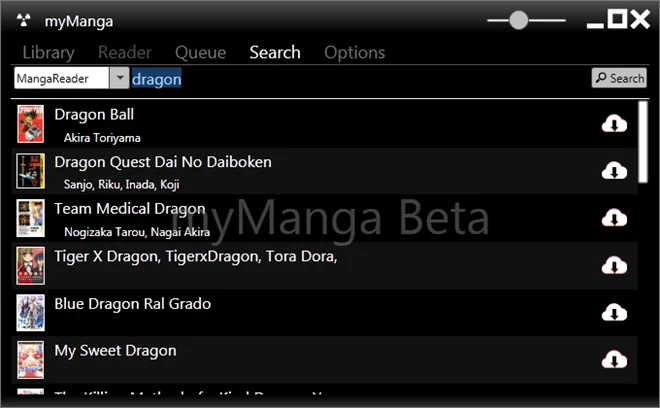Viewport: 660px width, 408px height.
Task: Click the myManga app logo icon
Action: point(24,20)
